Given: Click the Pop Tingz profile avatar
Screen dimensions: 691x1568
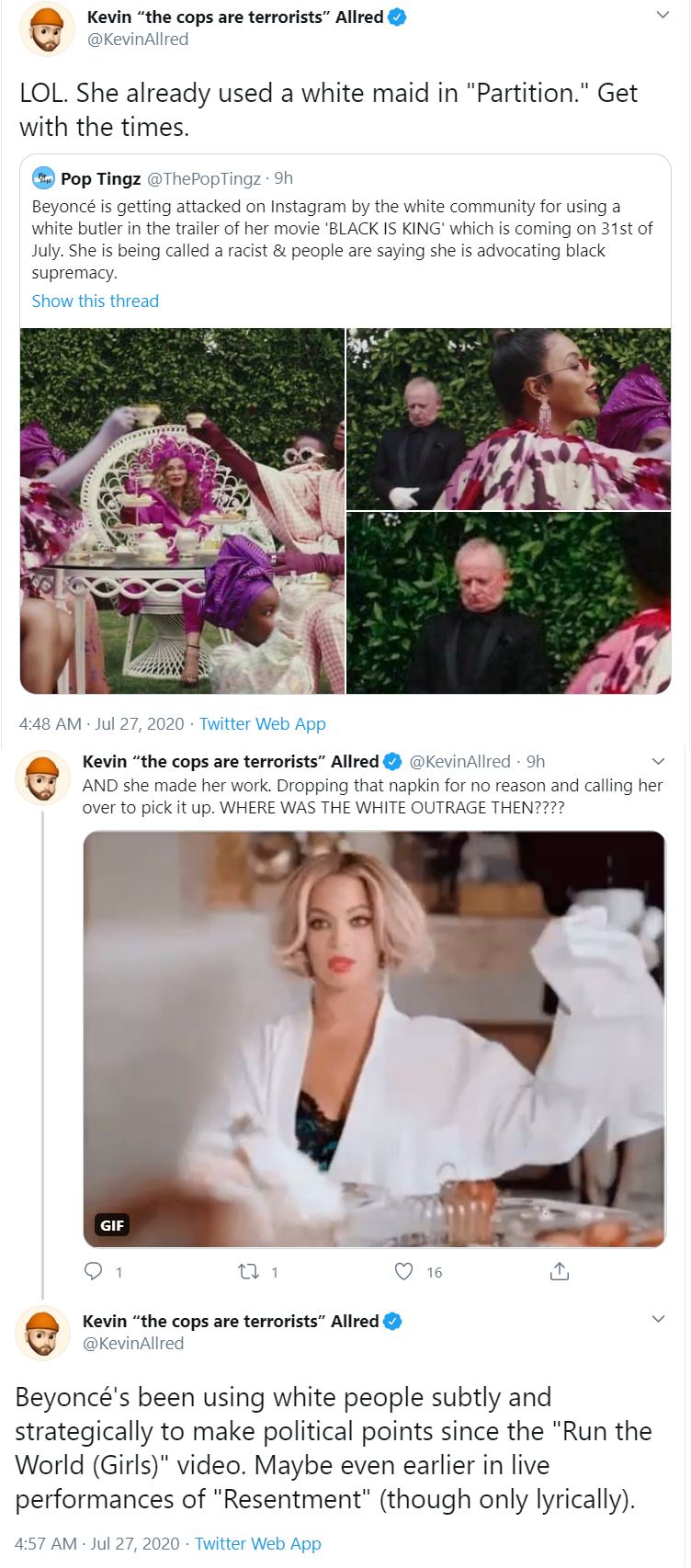Looking at the screenshot, I should coord(43,178).
